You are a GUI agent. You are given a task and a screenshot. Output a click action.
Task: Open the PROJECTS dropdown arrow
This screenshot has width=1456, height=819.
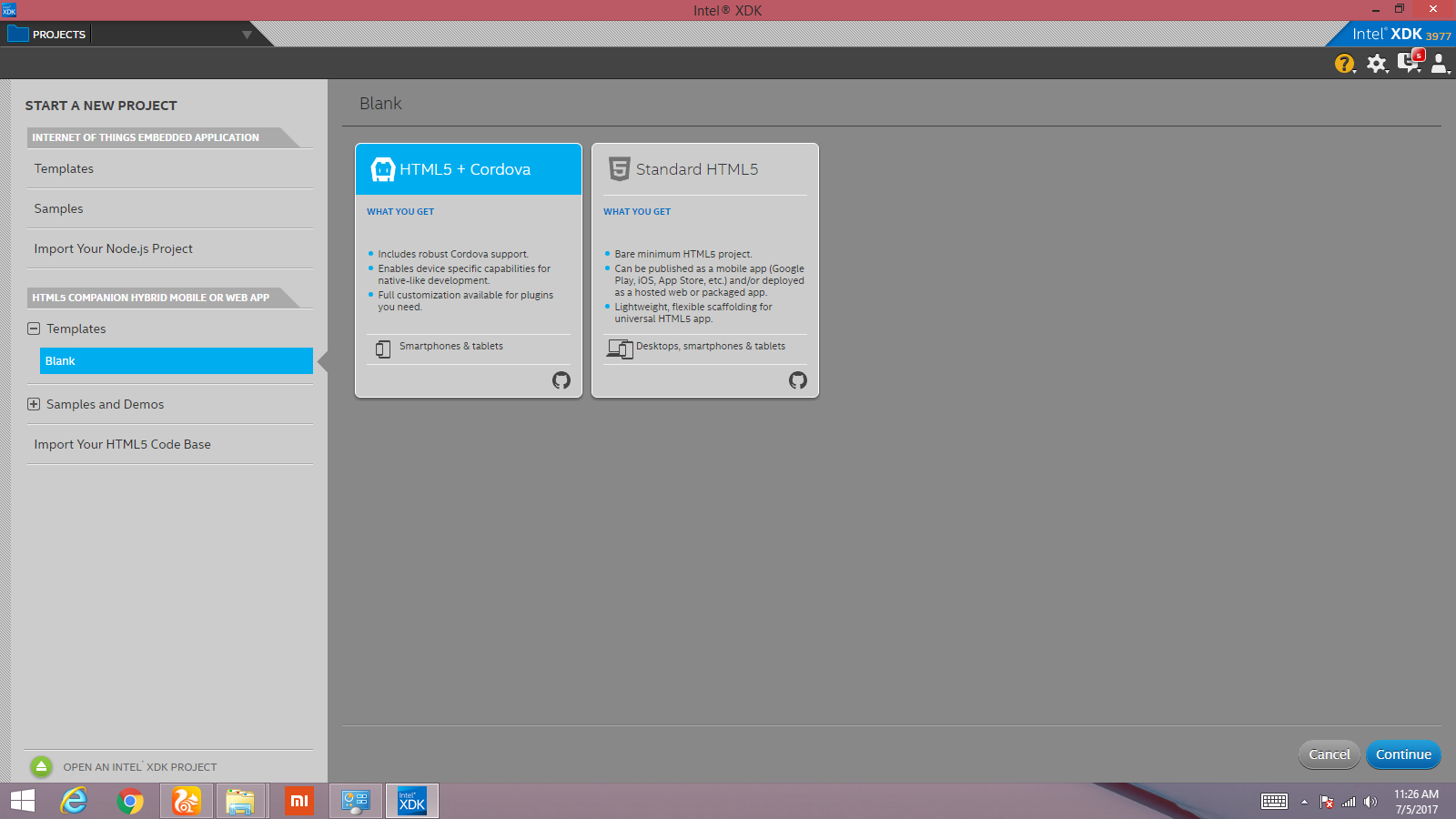[x=247, y=35]
